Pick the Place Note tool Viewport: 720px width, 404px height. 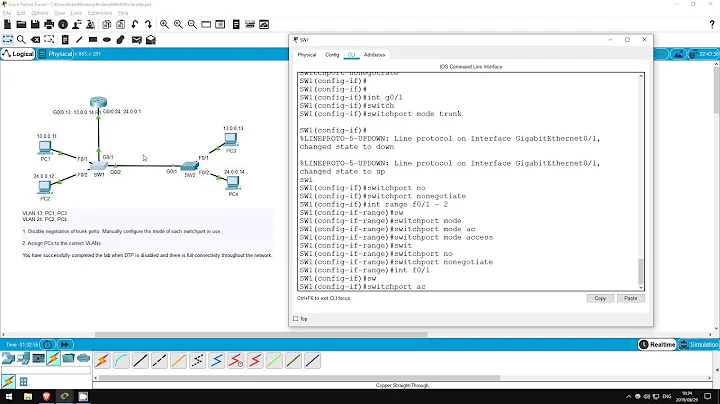pos(65,39)
